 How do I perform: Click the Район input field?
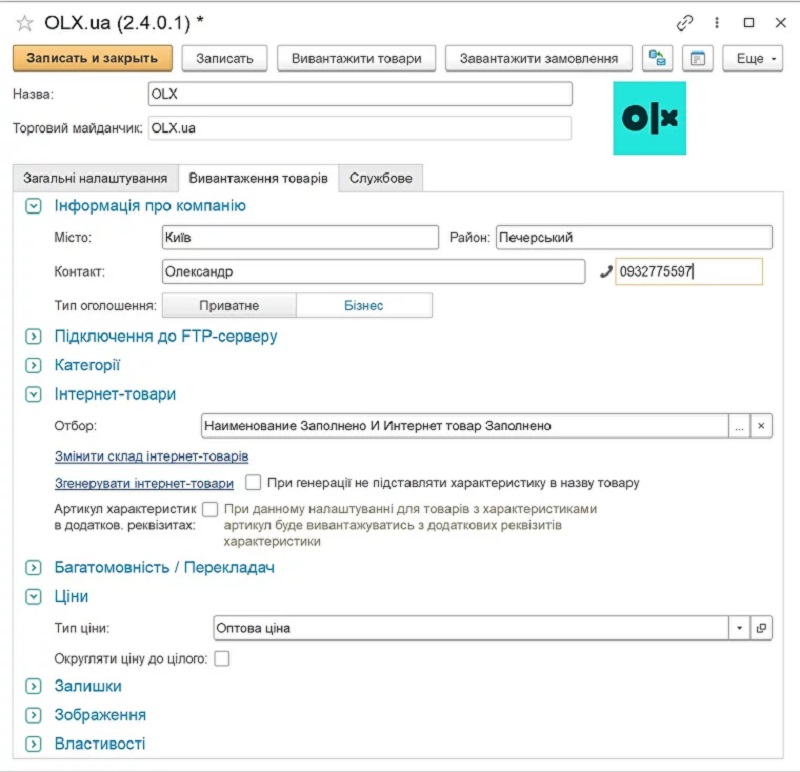pyautogui.click(x=634, y=238)
